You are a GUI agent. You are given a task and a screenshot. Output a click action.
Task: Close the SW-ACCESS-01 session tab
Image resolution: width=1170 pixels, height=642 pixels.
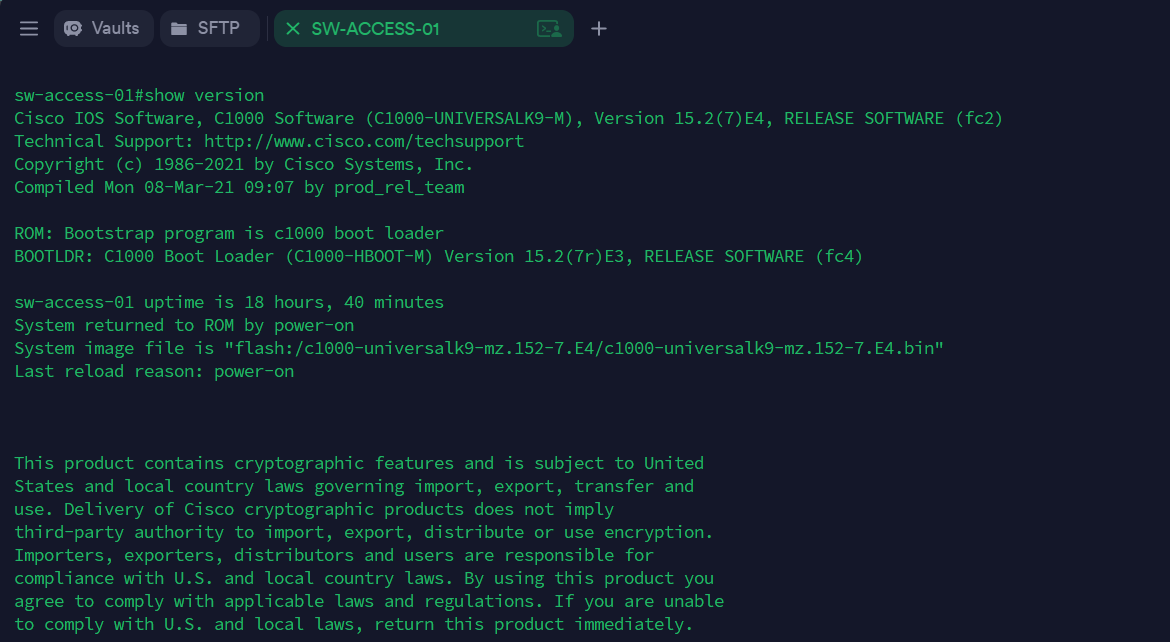(293, 29)
